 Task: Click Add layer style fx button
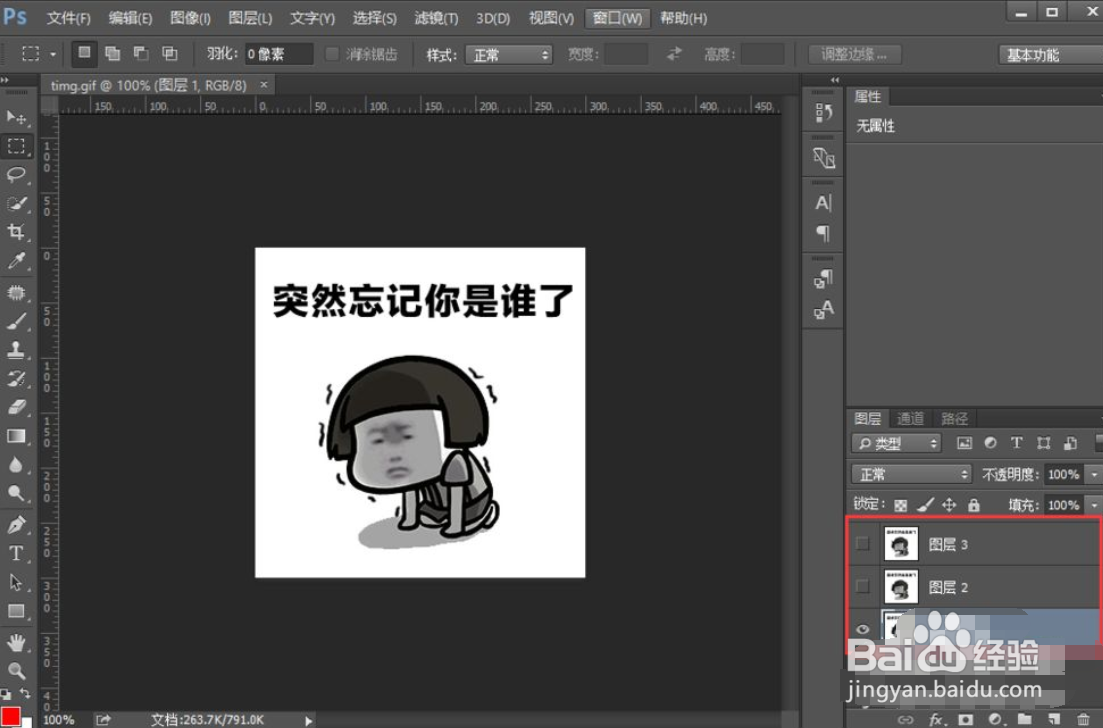936,720
